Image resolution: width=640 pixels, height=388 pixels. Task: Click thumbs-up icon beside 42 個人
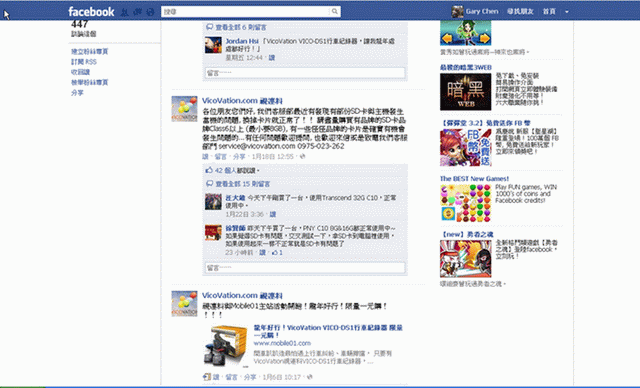pyautogui.click(x=209, y=170)
